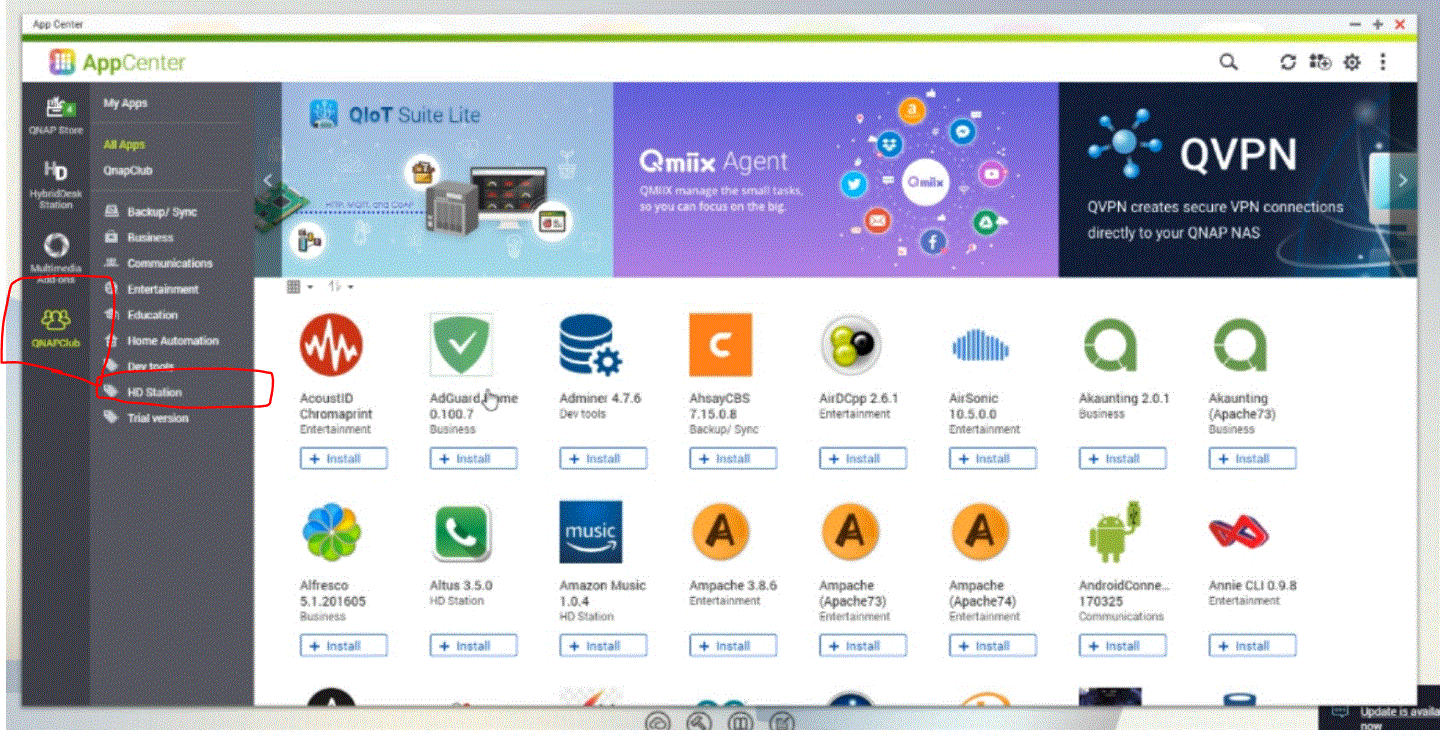Select All Apps category

coord(124,145)
